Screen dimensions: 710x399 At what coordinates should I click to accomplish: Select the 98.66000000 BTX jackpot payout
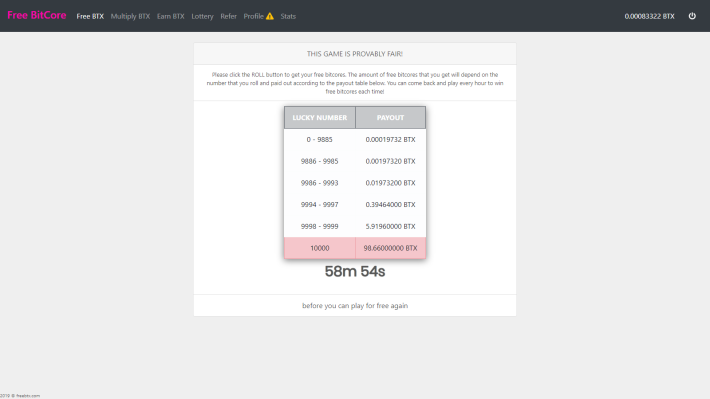390,248
